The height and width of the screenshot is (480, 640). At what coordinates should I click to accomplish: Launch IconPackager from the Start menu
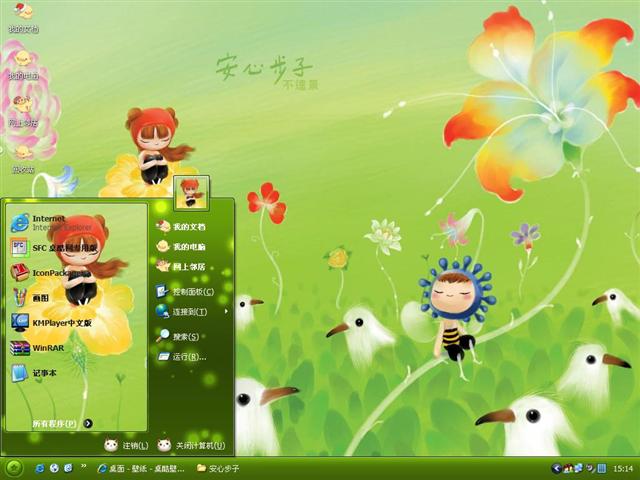click(x=49, y=273)
